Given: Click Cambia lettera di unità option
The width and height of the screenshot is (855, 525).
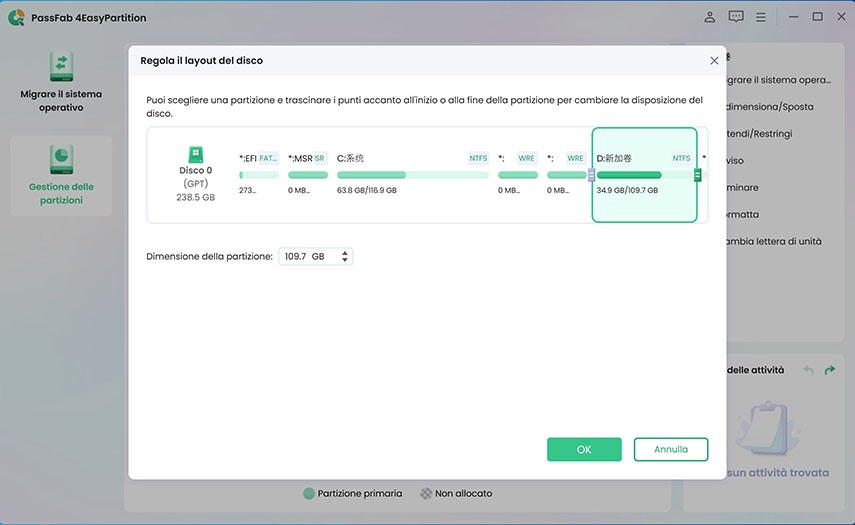Looking at the screenshot, I should click(x=774, y=241).
